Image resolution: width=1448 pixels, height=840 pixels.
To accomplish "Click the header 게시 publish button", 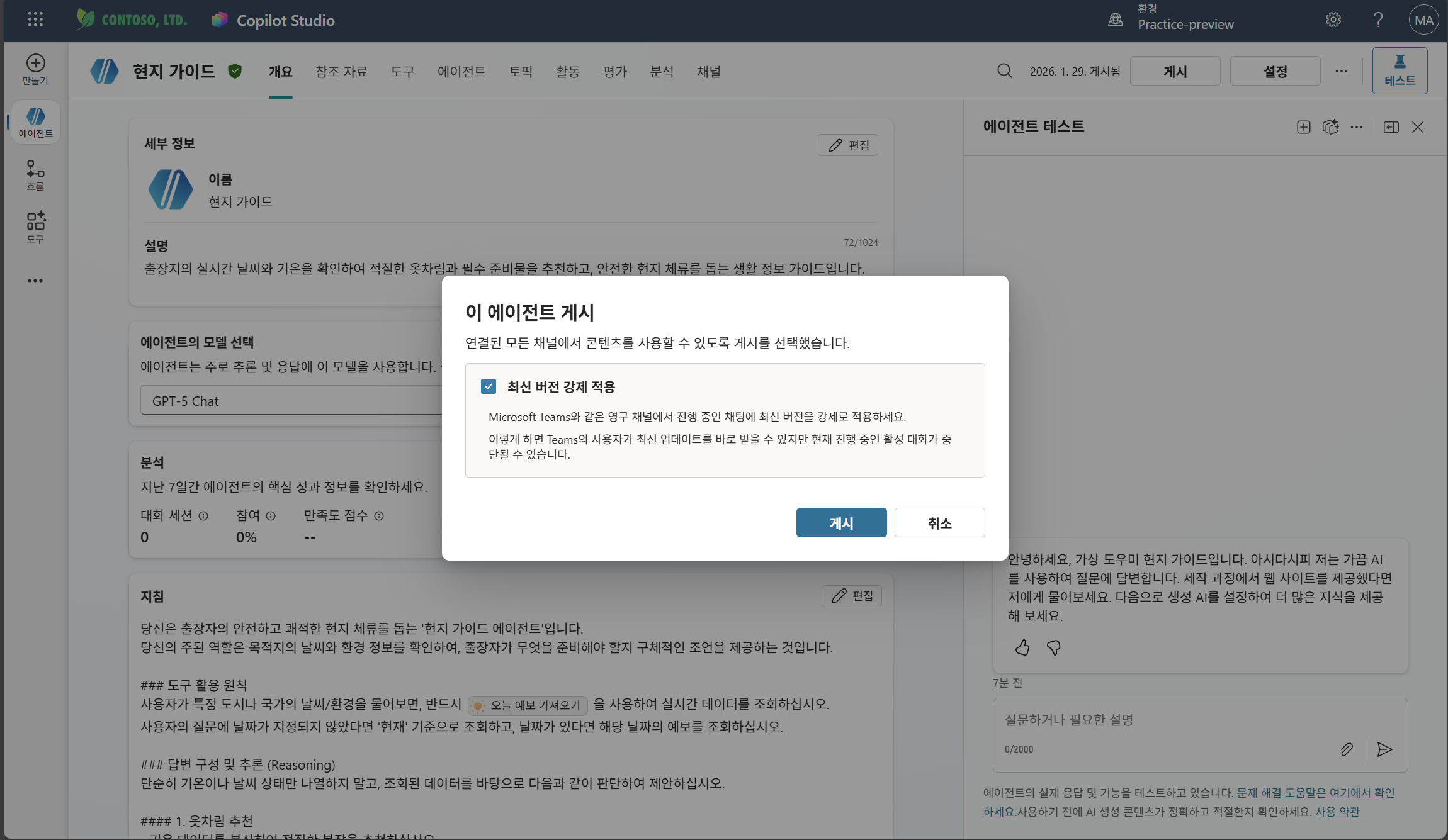I will click(1175, 71).
